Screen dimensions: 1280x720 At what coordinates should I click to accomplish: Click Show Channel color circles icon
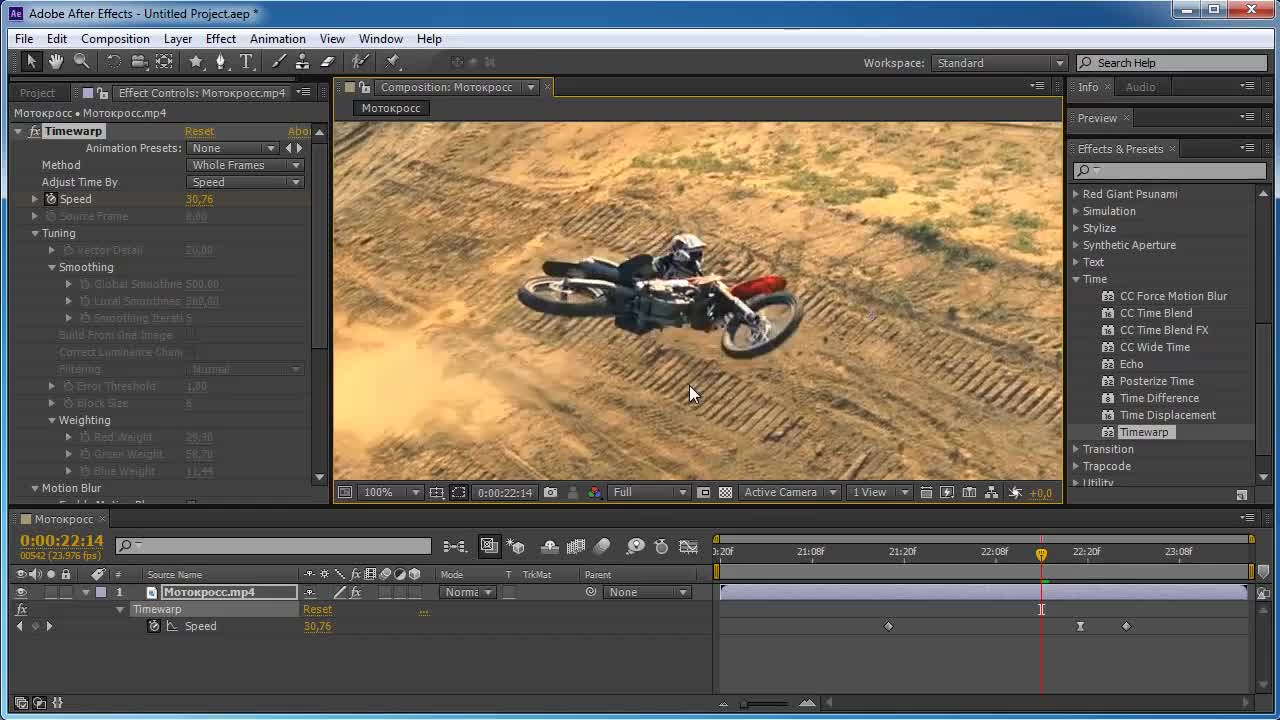tap(595, 492)
